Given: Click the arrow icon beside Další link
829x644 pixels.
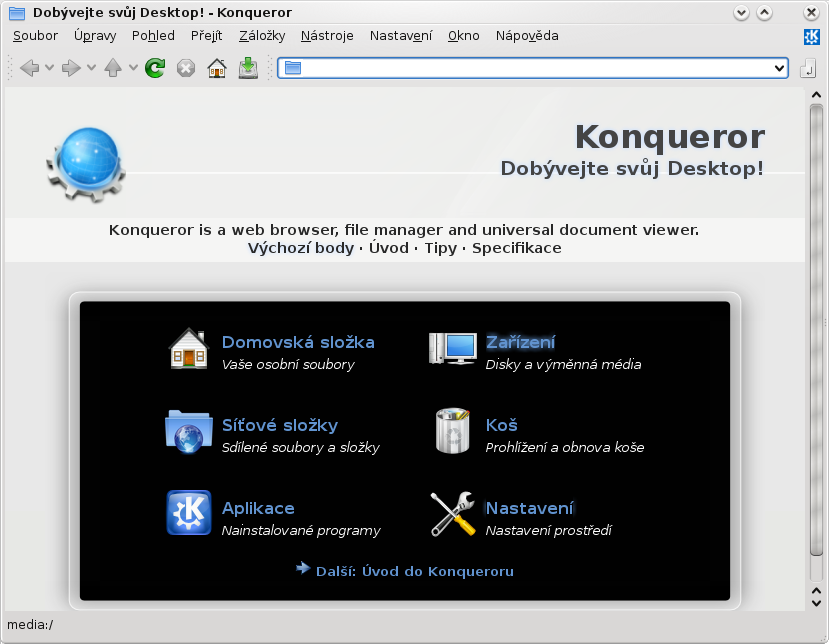Looking at the screenshot, I should pyautogui.click(x=303, y=568).
